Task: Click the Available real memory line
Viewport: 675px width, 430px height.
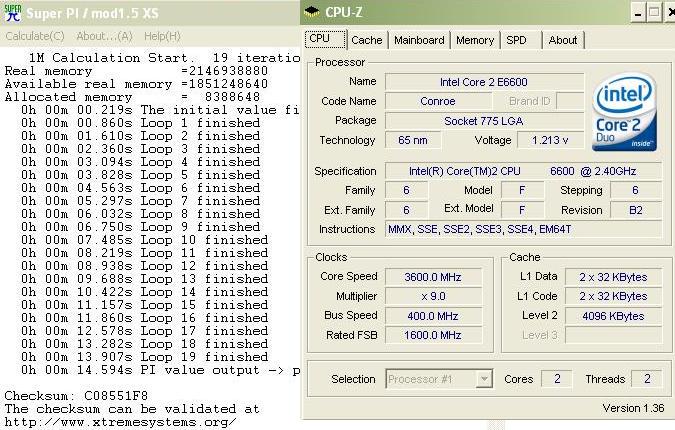Action: tap(136, 84)
